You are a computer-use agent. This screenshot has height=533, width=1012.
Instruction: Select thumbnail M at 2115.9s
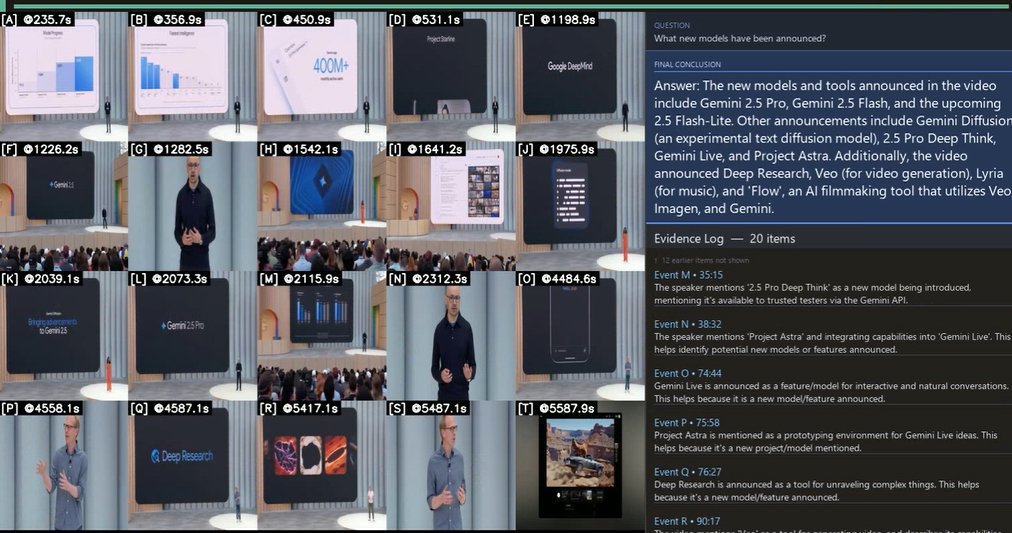point(322,336)
